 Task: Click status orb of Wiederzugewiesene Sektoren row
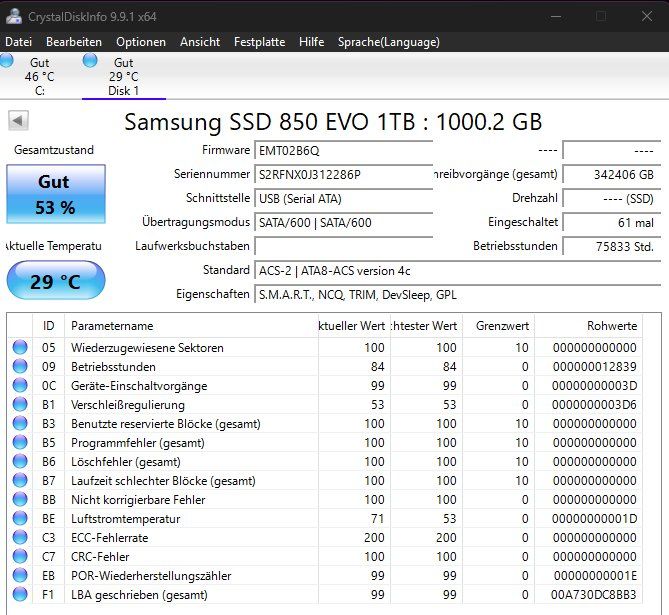(20, 347)
